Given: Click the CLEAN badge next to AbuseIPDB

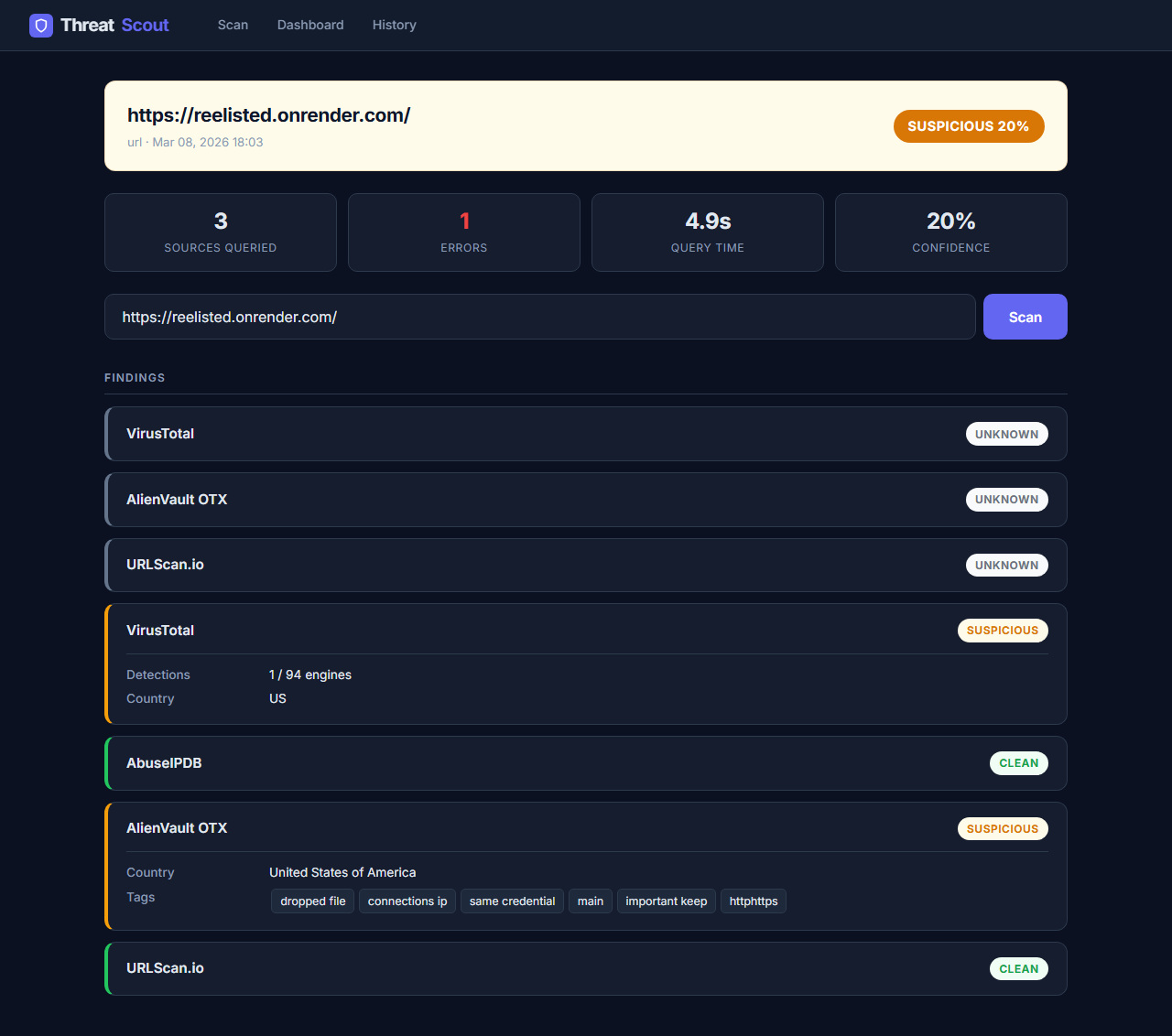Looking at the screenshot, I should point(1018,762).
